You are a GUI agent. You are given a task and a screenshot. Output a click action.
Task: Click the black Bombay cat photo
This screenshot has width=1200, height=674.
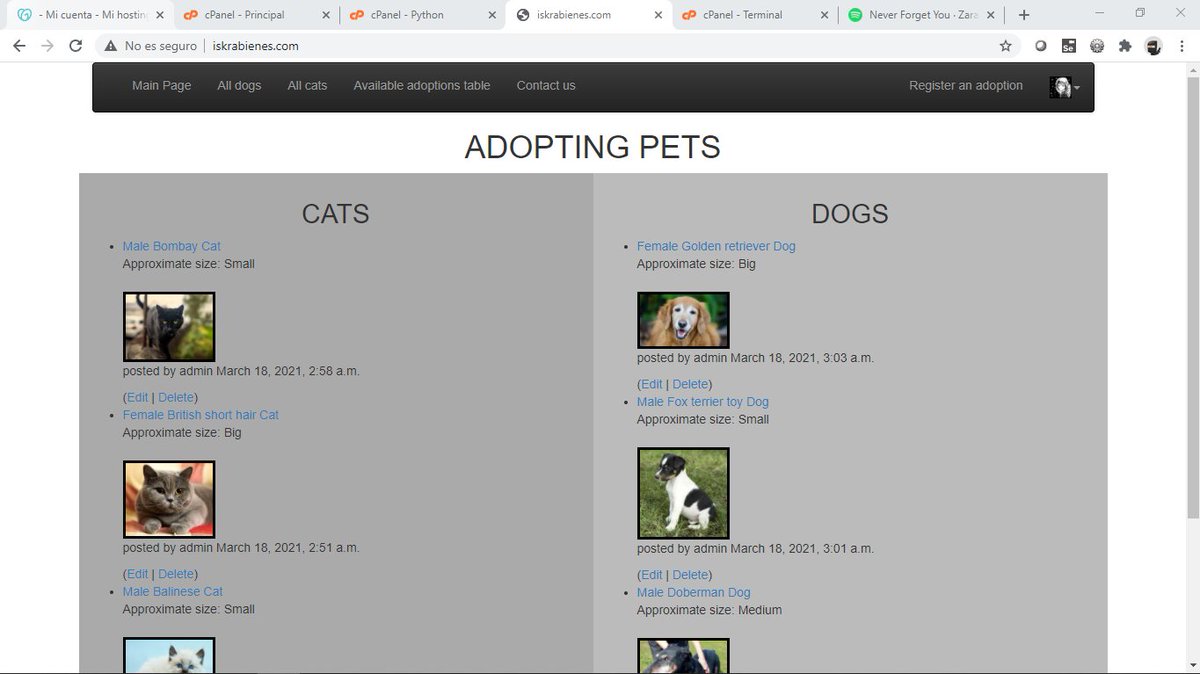[x=169, y=327]
